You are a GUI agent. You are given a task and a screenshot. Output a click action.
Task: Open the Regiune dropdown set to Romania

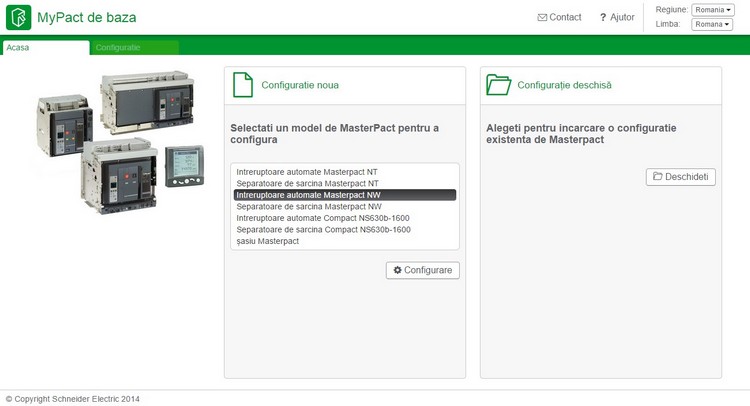(x=712, y=10)
